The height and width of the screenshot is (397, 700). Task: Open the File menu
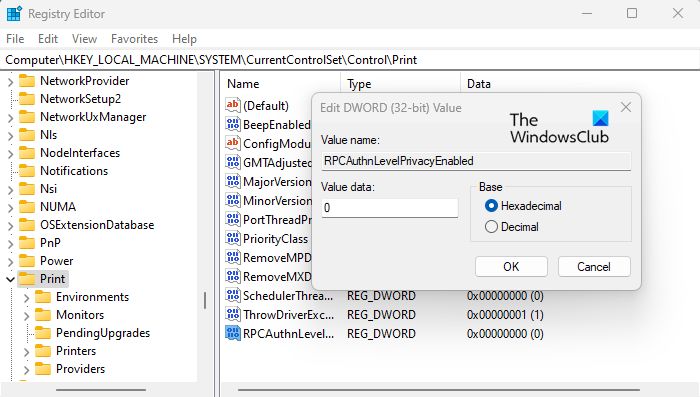15,39
